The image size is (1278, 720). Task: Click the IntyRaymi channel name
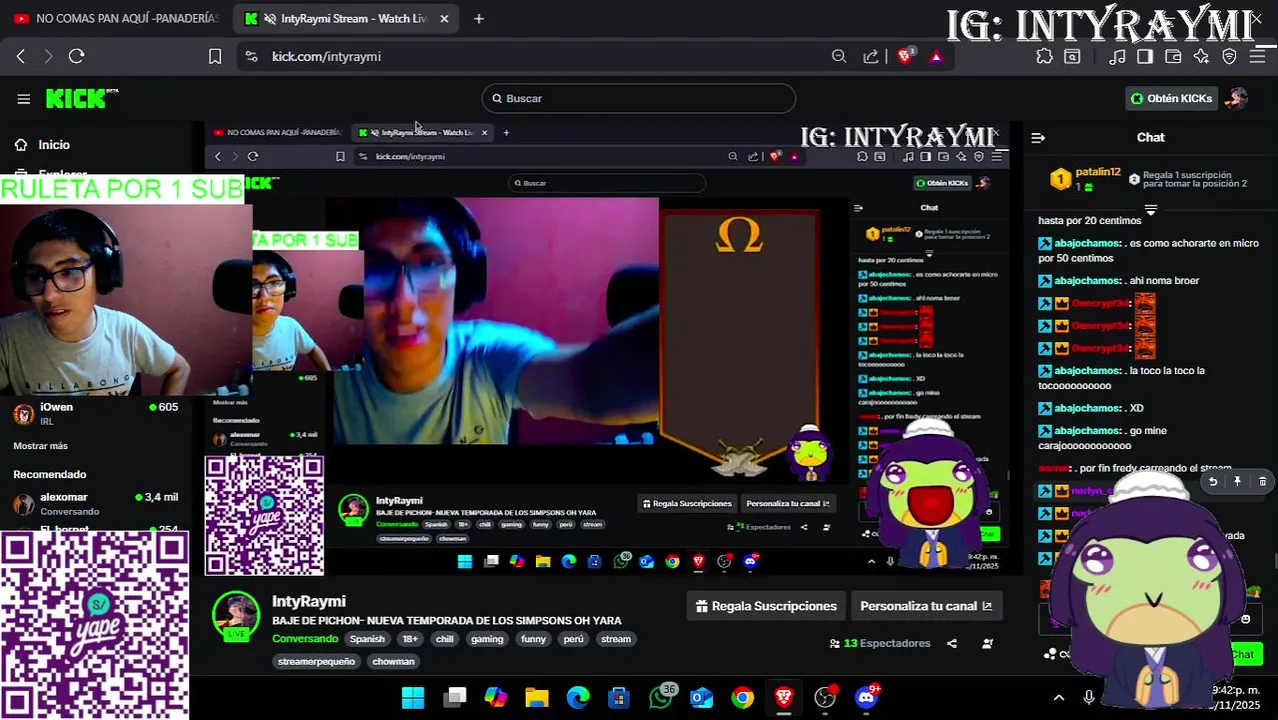(x=309, y=601)
